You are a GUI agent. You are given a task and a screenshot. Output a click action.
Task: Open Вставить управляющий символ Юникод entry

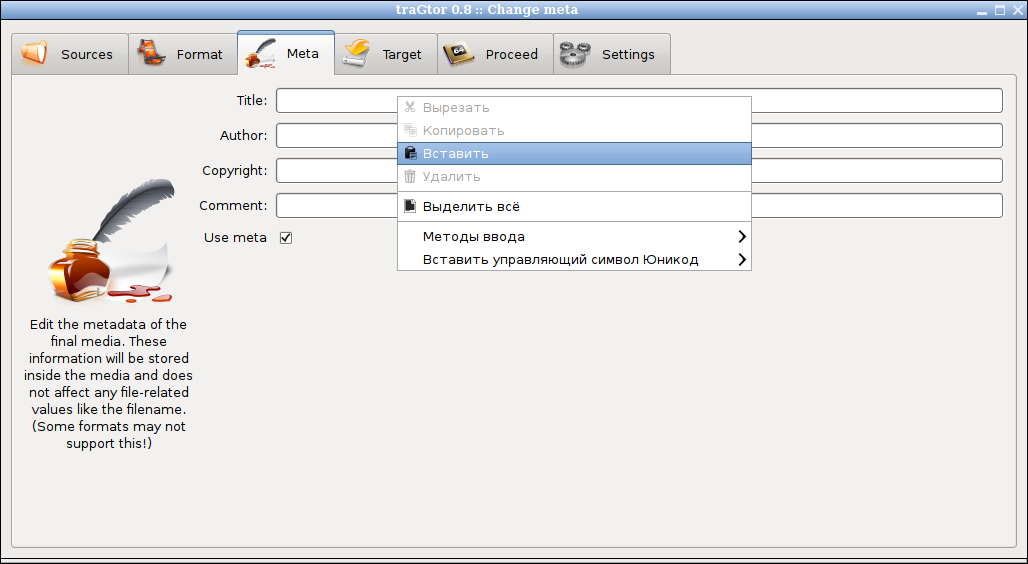coord(574,260)
